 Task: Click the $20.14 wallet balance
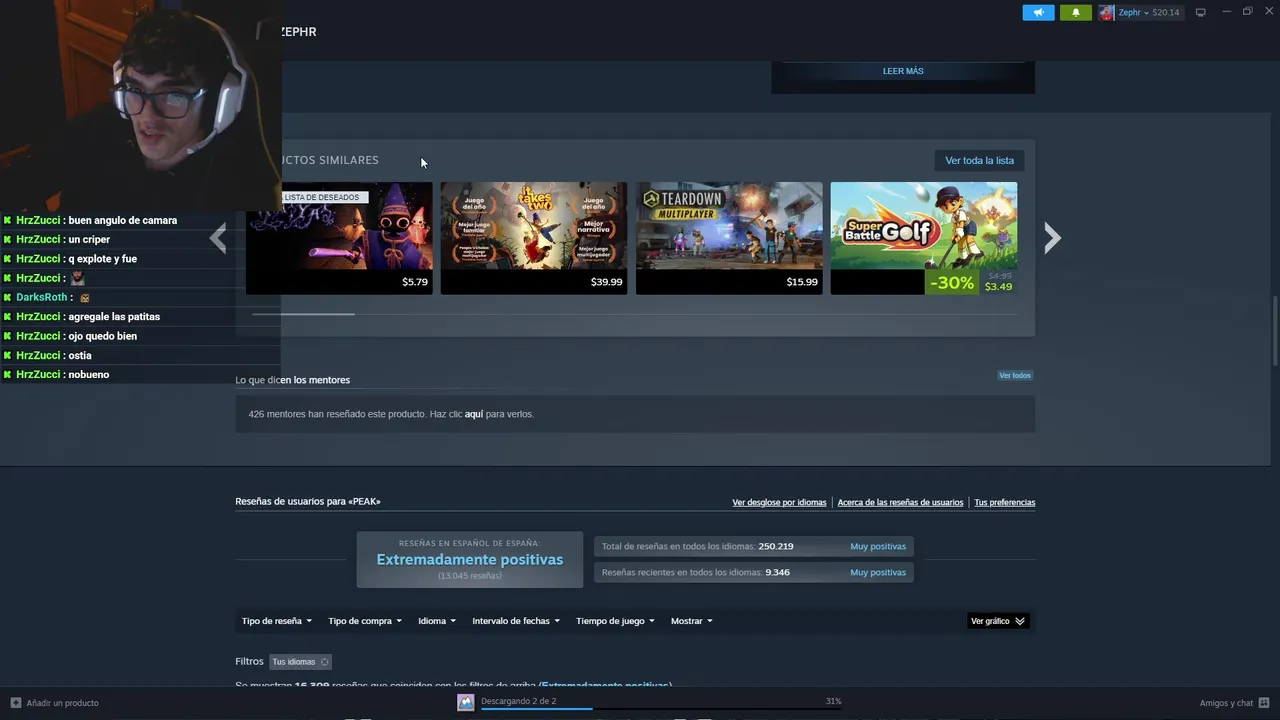(x=1166, y=12)
